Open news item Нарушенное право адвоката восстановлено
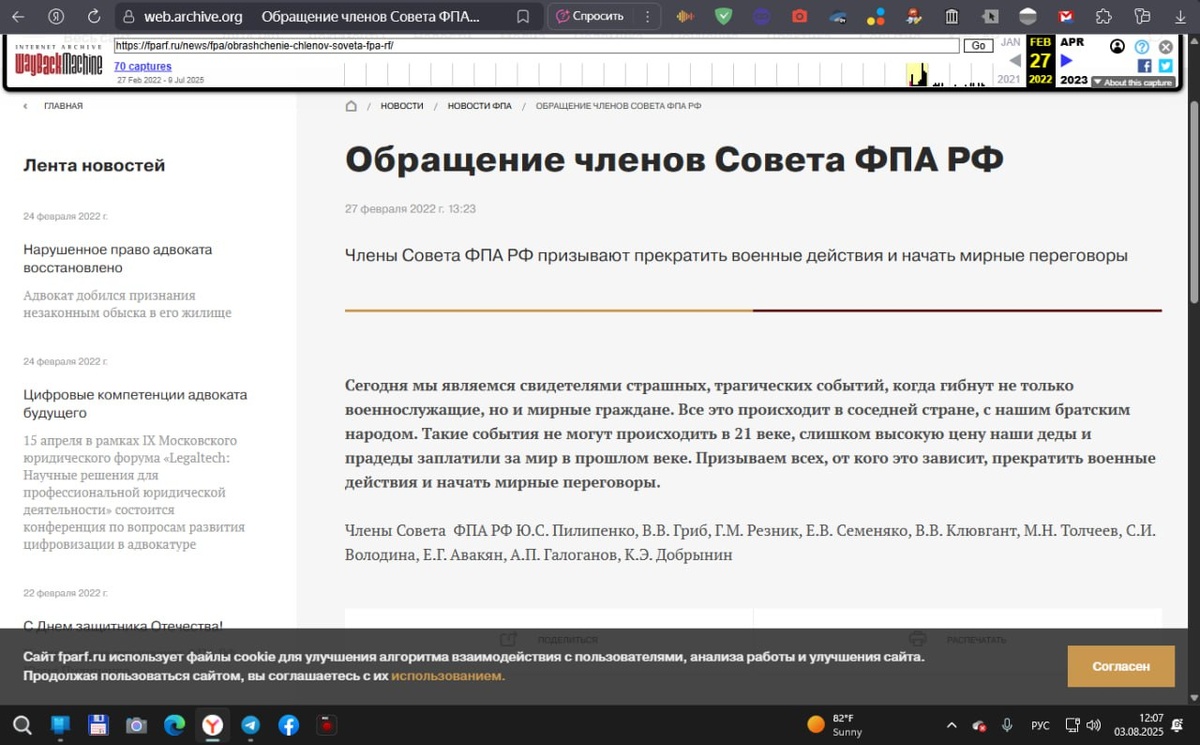This screenshot has height=745, width=1200. click(118, 258)
